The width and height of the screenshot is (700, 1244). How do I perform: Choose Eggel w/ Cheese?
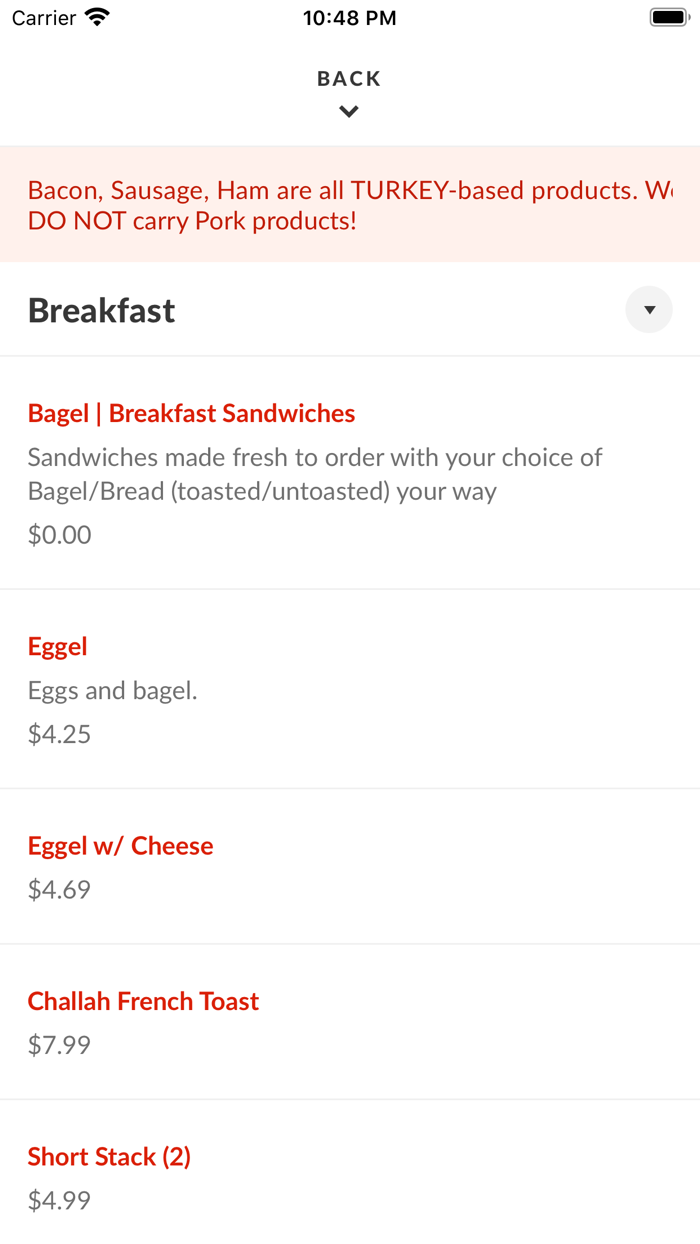coord(120,845)
